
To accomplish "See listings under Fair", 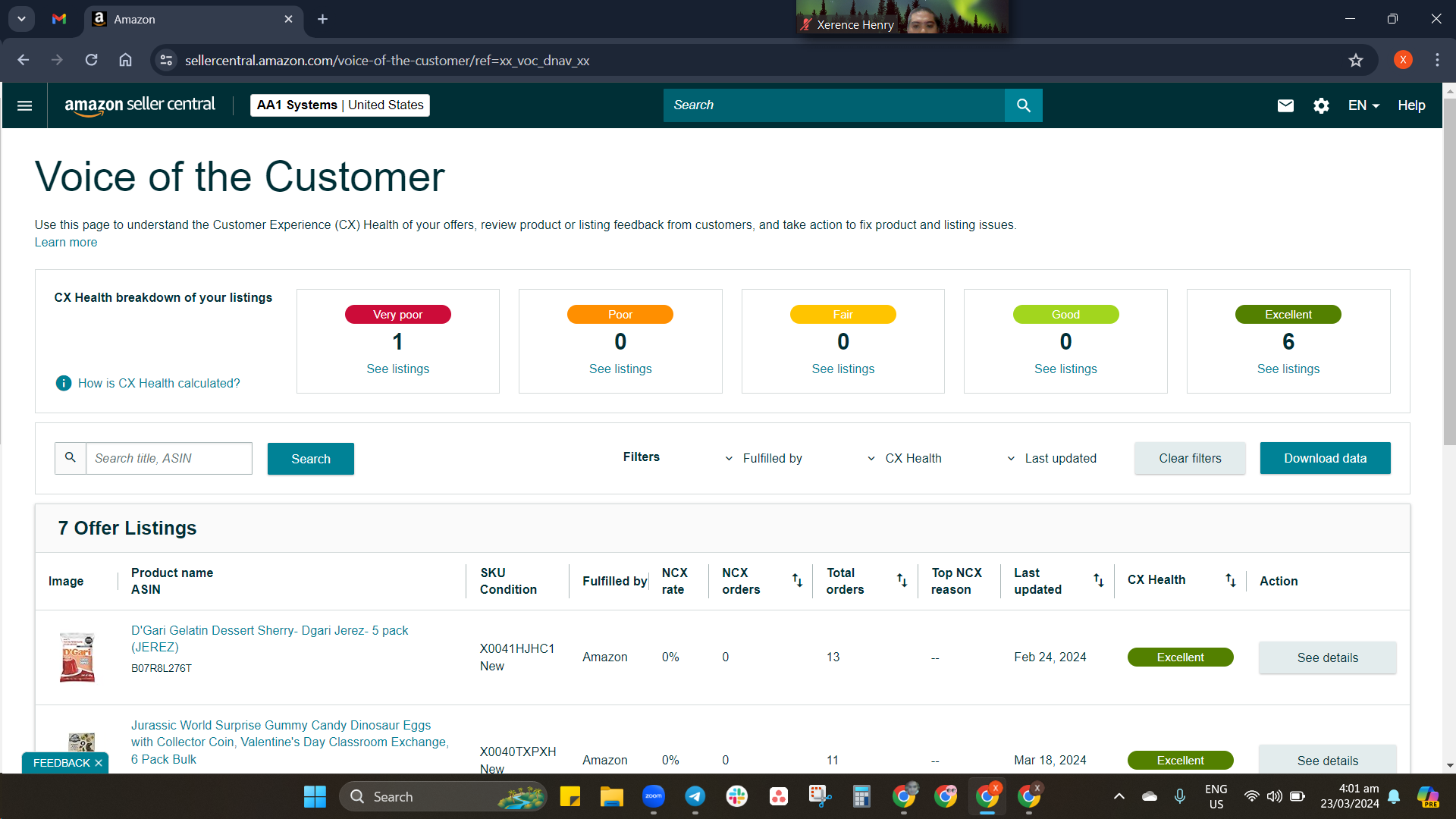I will click(x=843, y=369).
